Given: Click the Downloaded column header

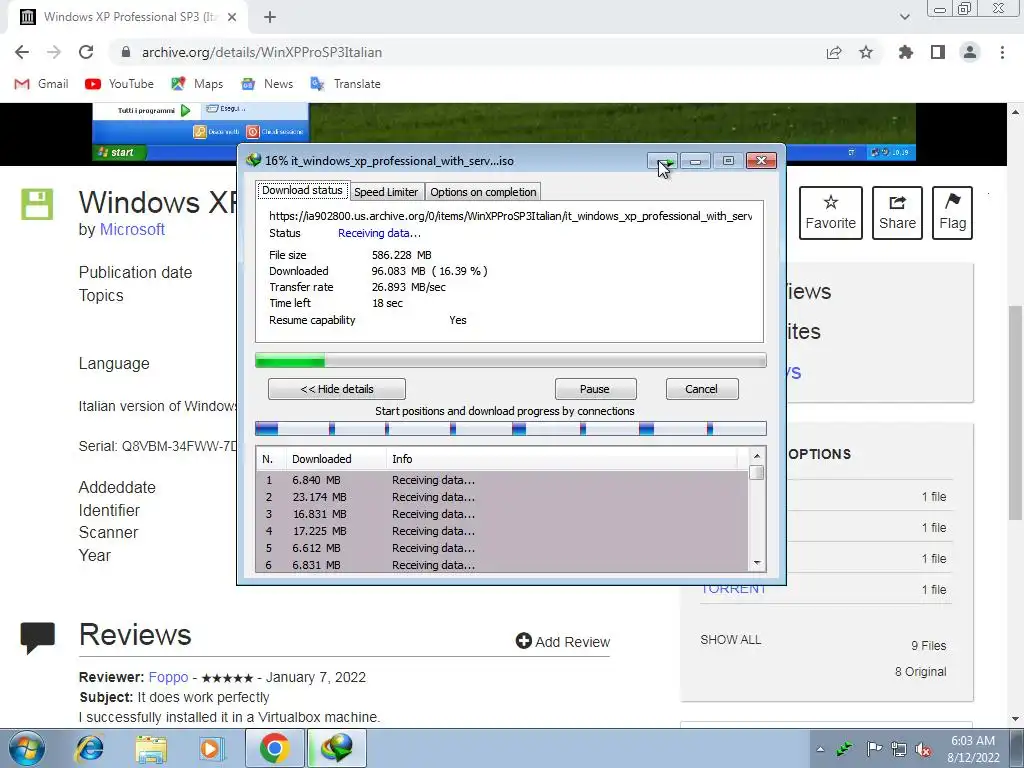Looking at the screenshot, I should pos(336,459).
